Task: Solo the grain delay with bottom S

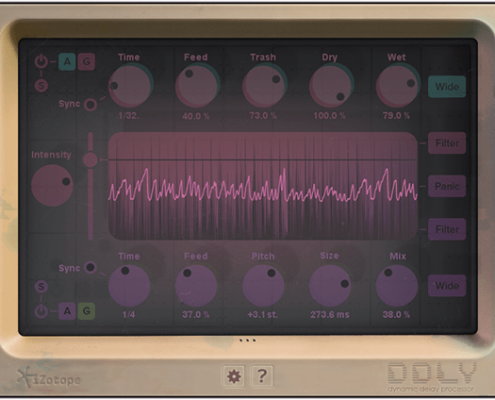Action: (x=41, y=287)
